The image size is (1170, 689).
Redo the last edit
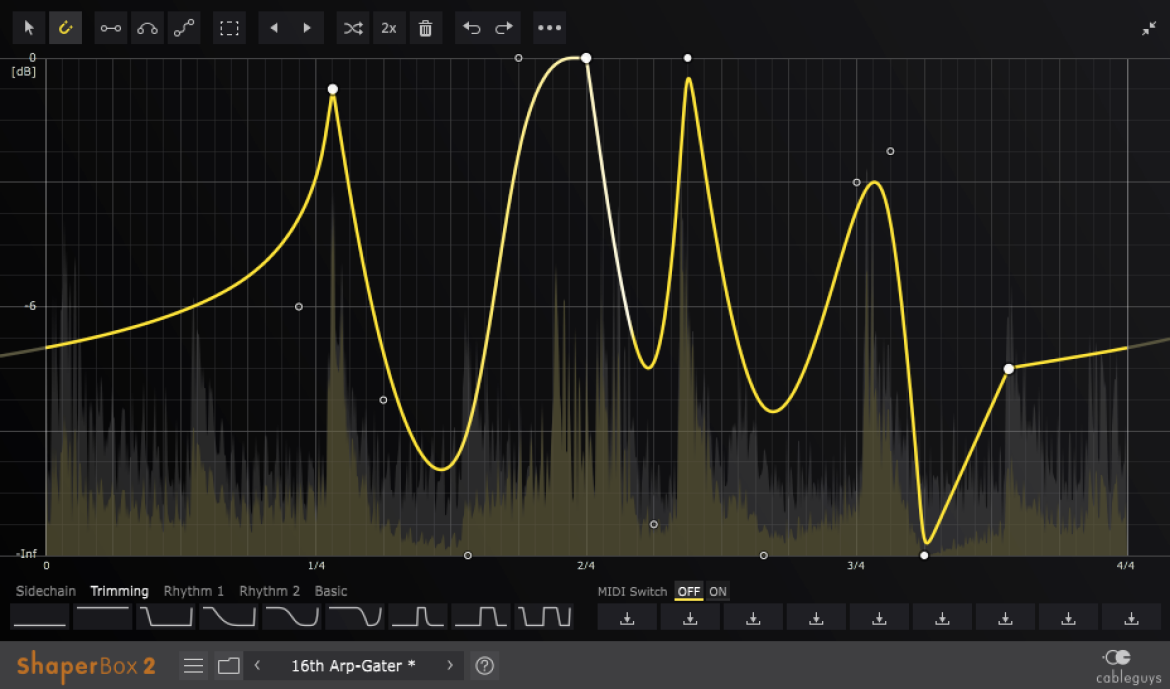tap(504, 28)
